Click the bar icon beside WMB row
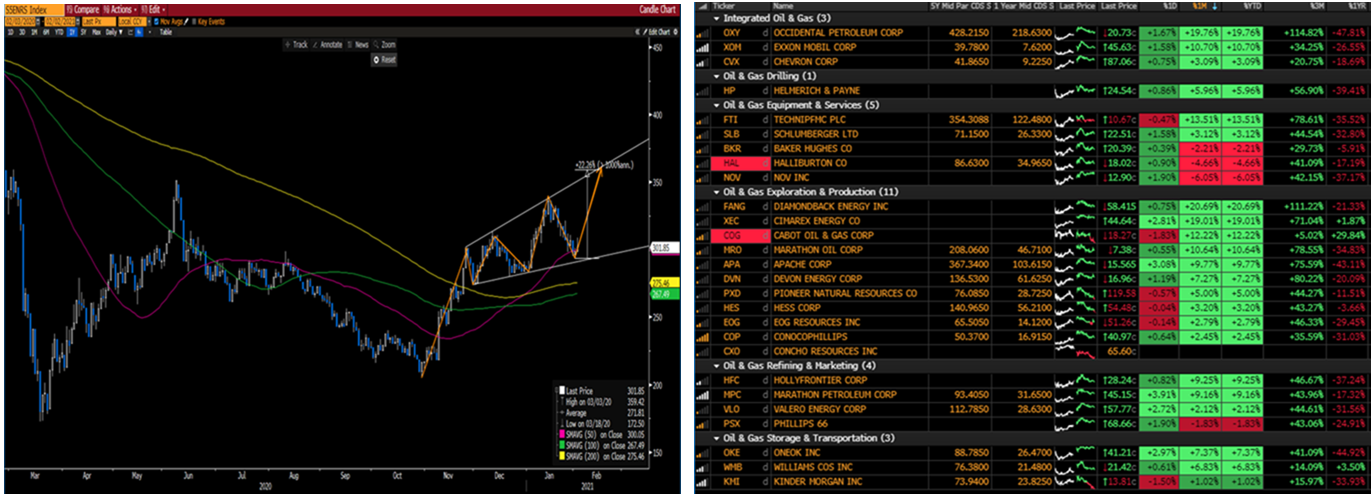Viewport: 1371px width, 494px height. point(701,467)
